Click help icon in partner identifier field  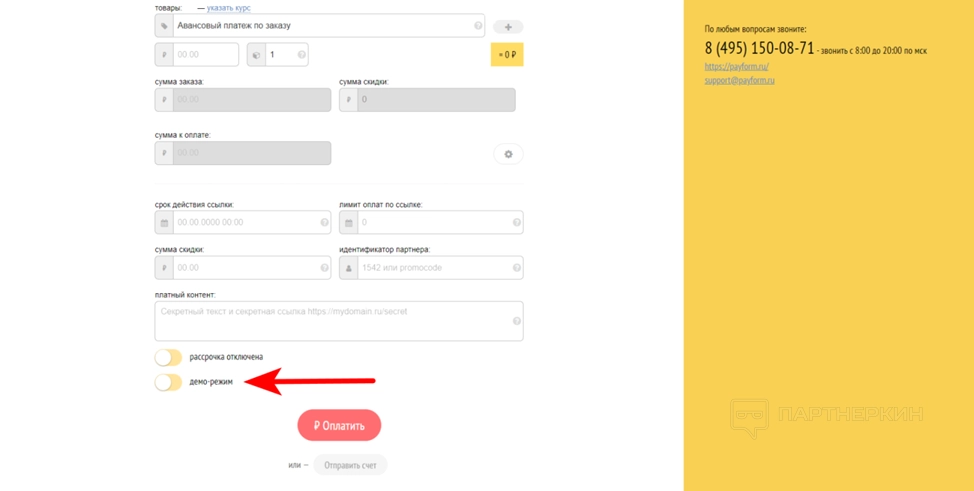(517, 268)
